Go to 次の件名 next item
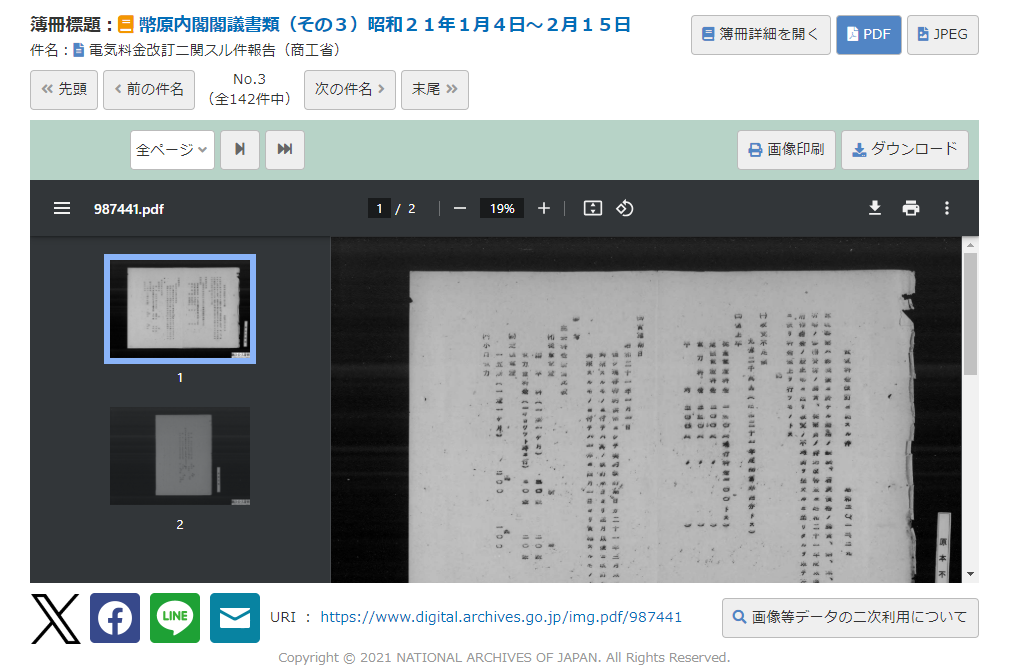This screenshot has height=668, width=1009. click(x=349, y=90)
